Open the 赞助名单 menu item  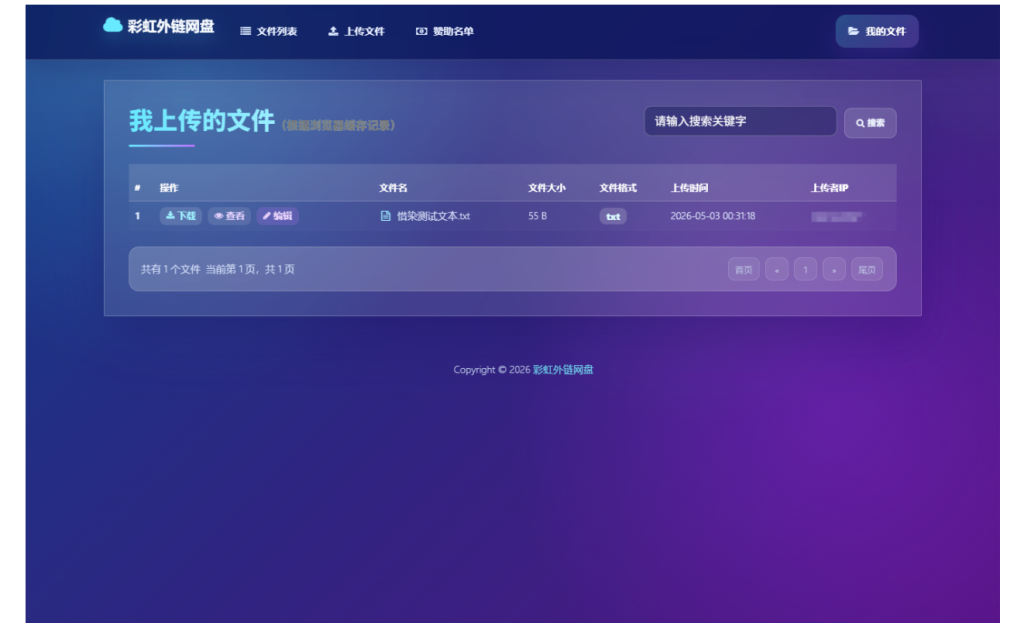445,31
